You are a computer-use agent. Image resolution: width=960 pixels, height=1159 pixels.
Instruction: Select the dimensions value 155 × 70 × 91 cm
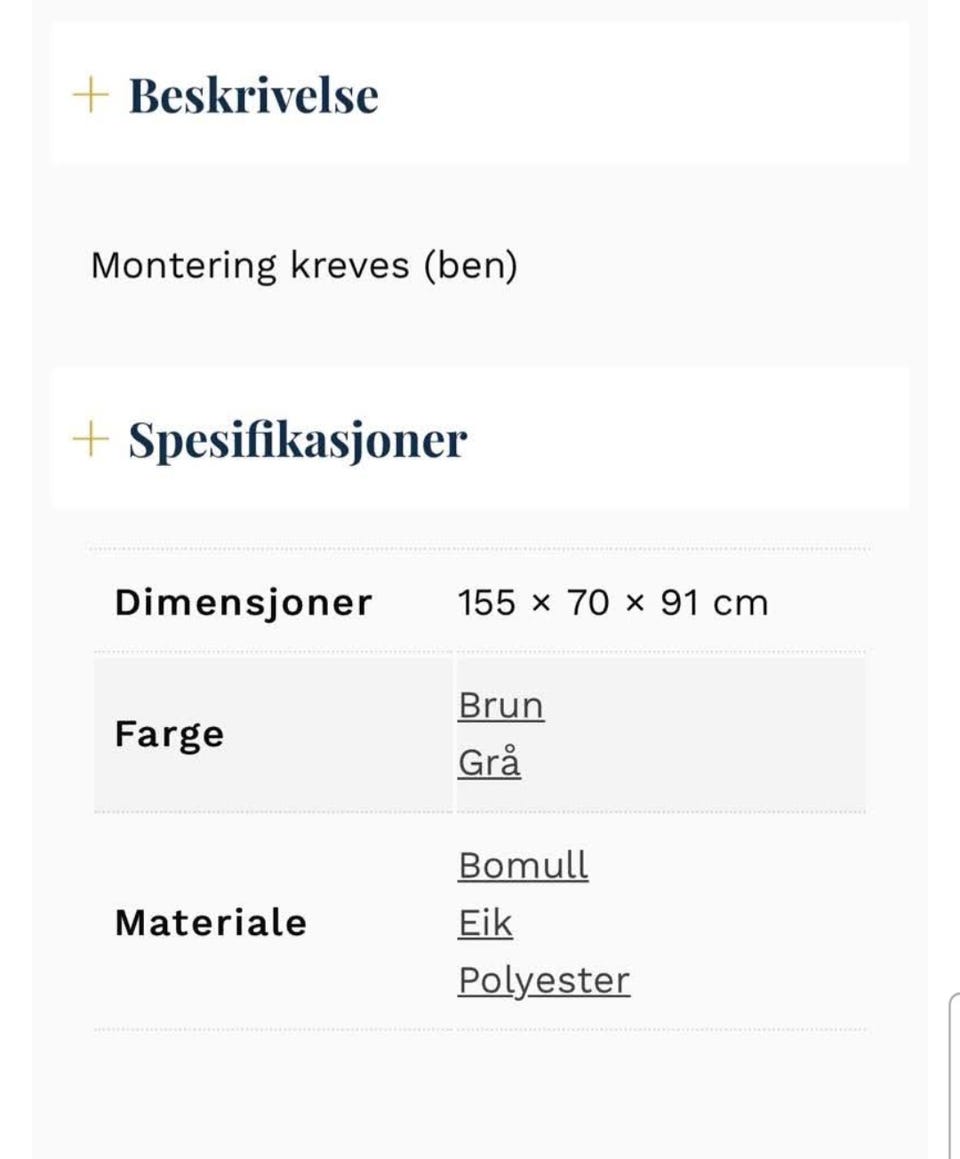[x=612, y=601]
